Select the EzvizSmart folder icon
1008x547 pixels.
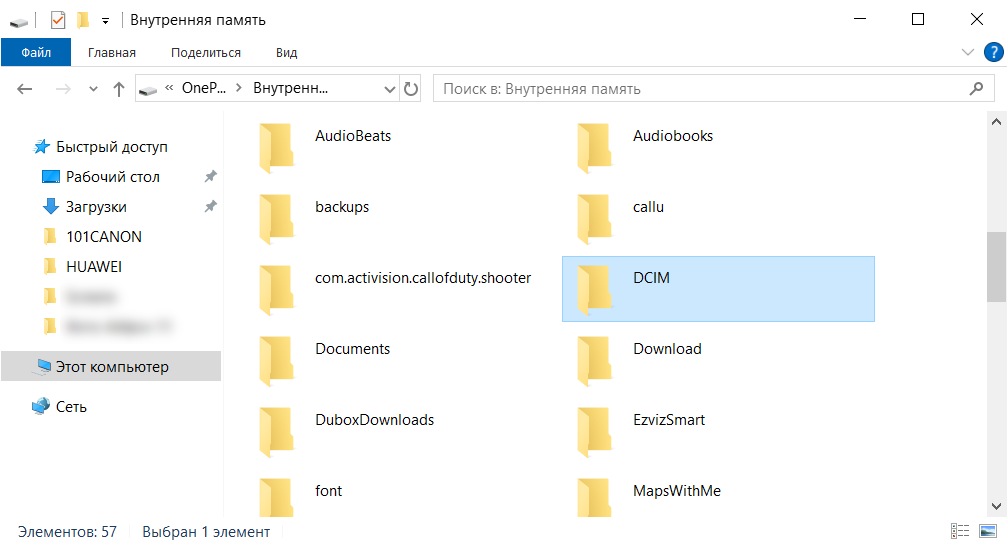[x=595, y=432]
